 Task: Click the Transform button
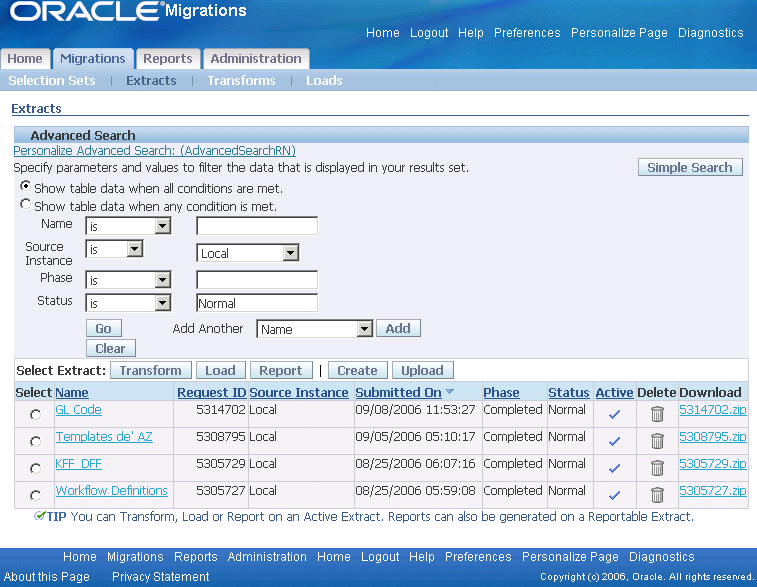[x=151, y=370]
